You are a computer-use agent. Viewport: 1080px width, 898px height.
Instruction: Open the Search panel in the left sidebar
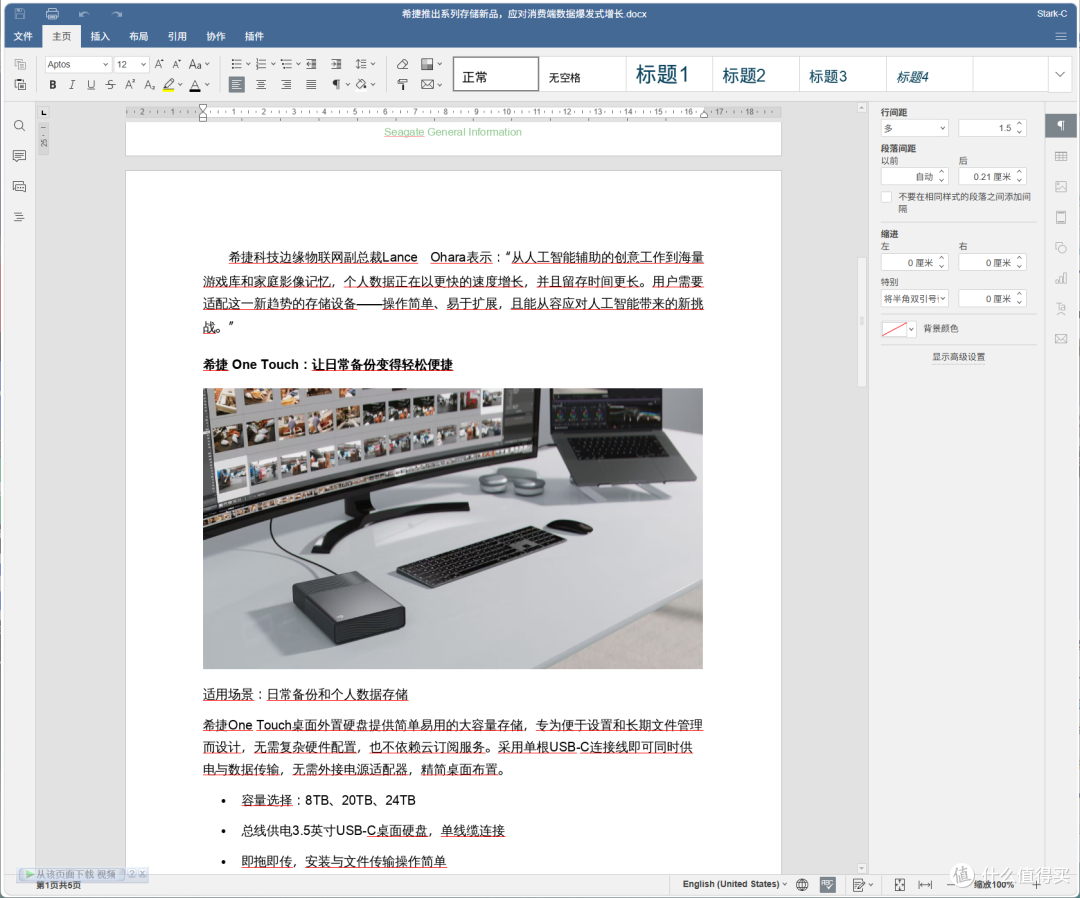[x=19, y=125]
